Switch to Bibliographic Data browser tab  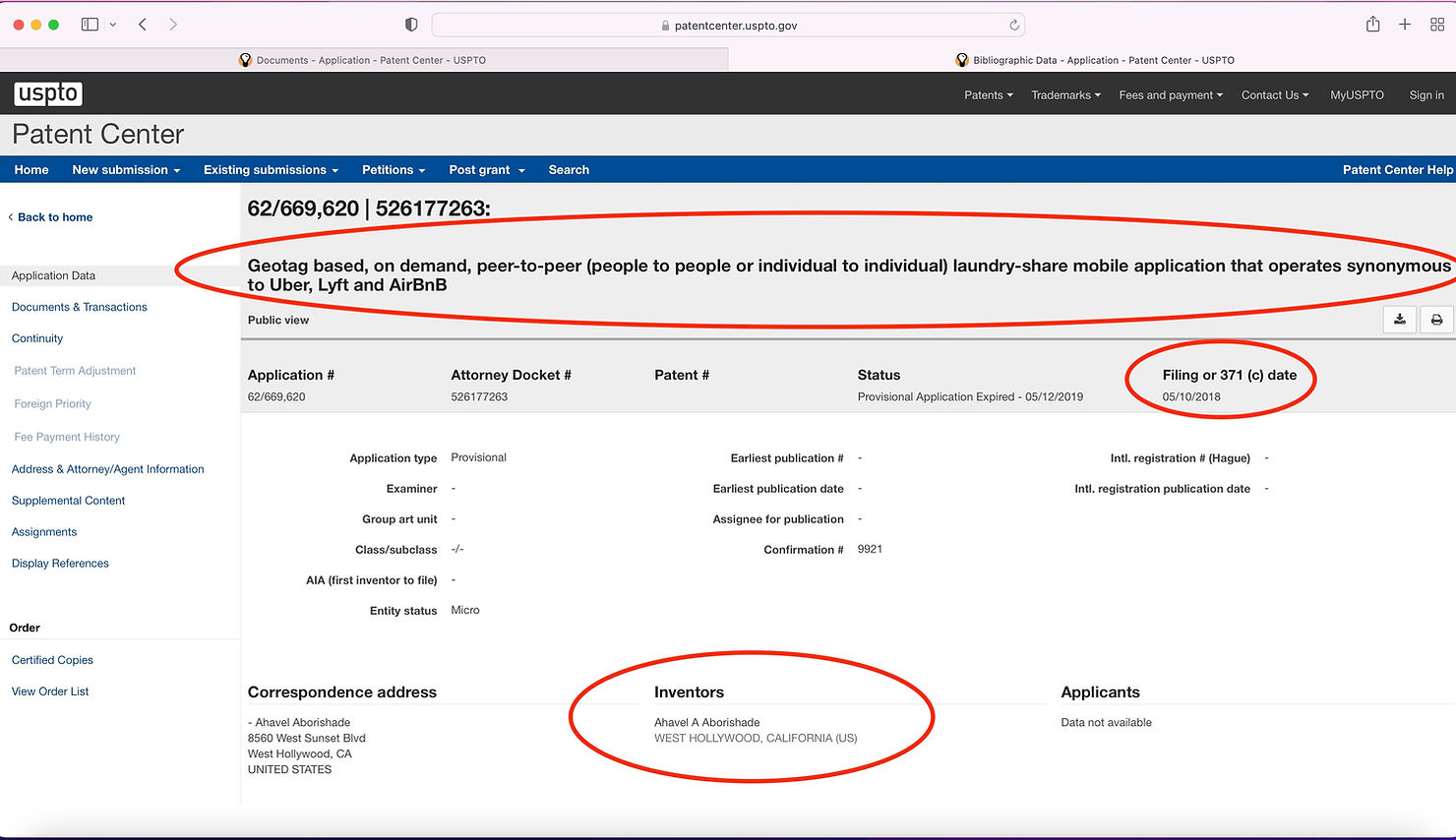1093,60
